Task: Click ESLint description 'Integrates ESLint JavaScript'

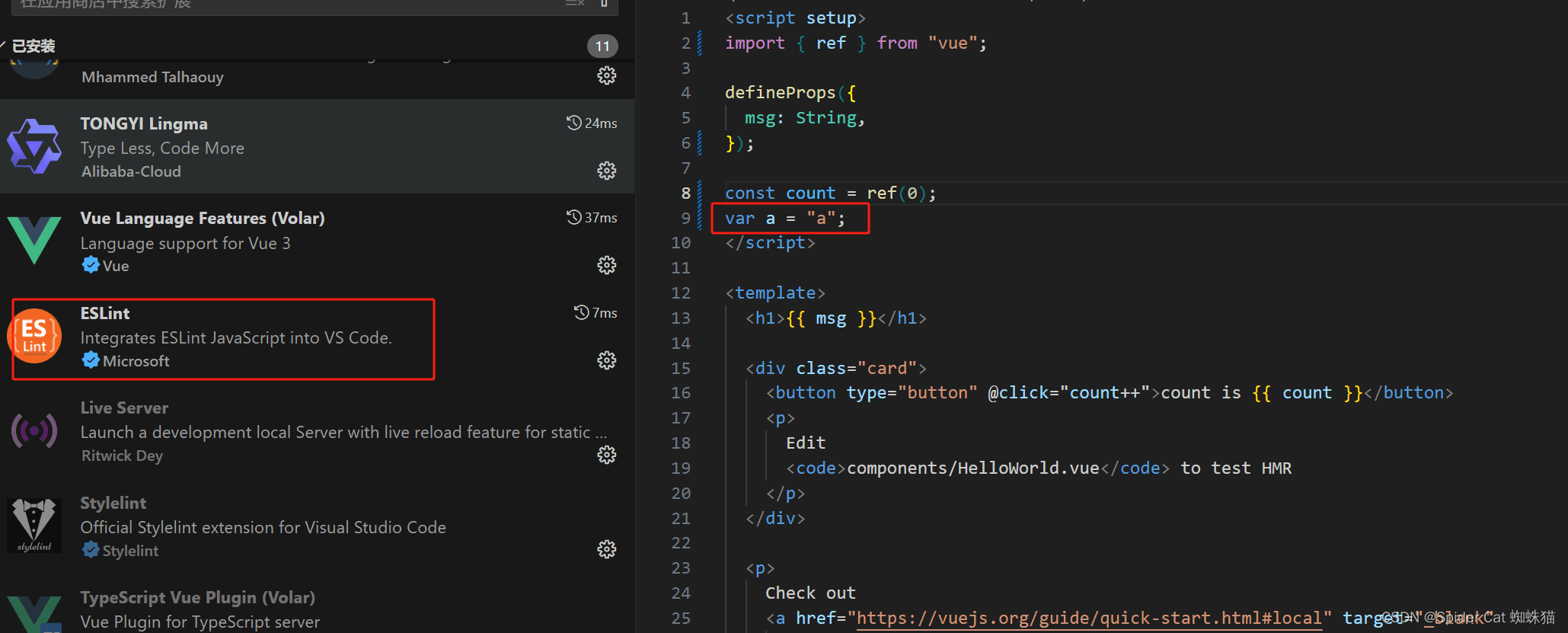Action: pyautogui.click(x=236, y=337)
